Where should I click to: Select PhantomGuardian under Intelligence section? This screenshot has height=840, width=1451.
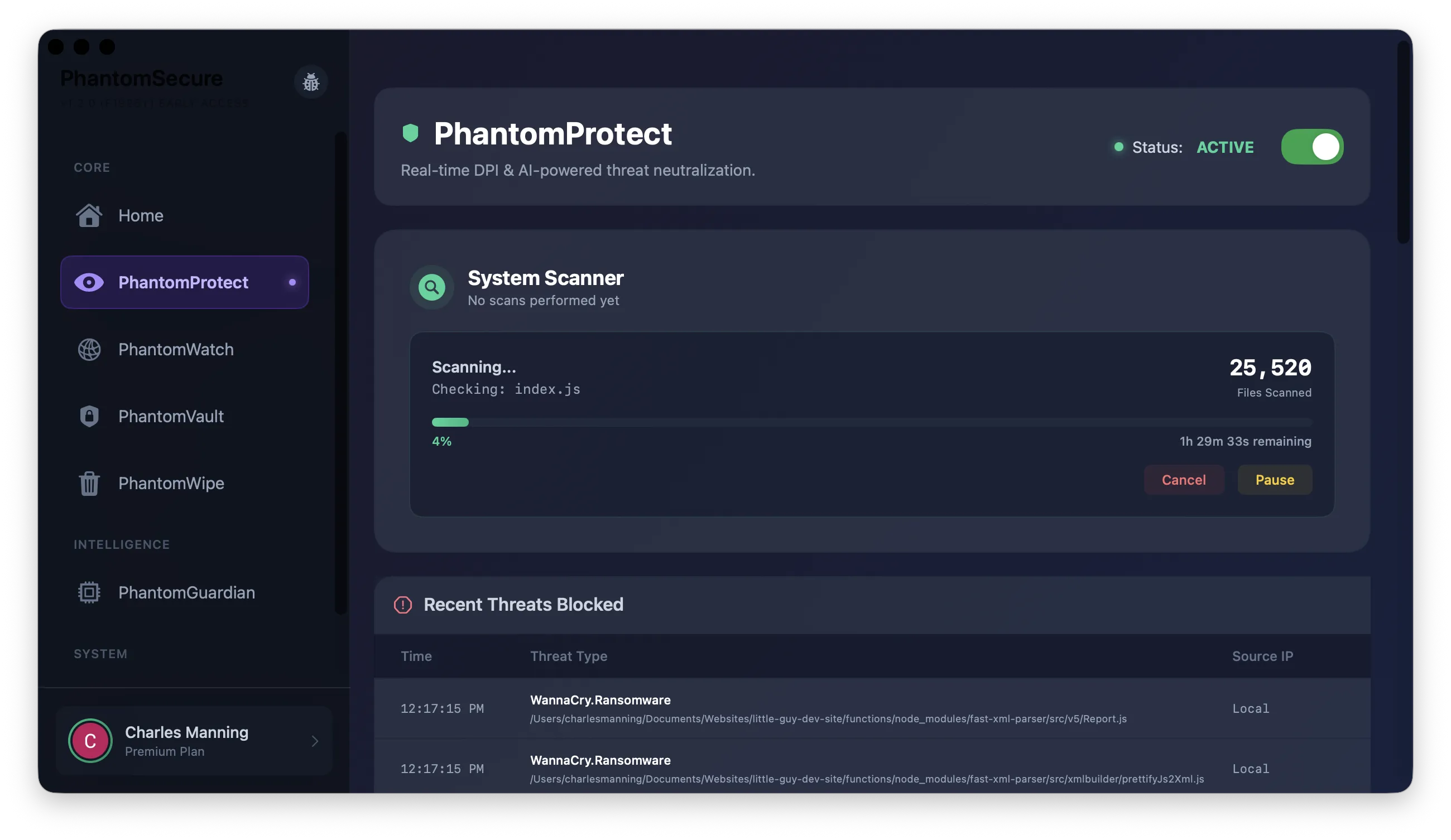tap(186, 592)
